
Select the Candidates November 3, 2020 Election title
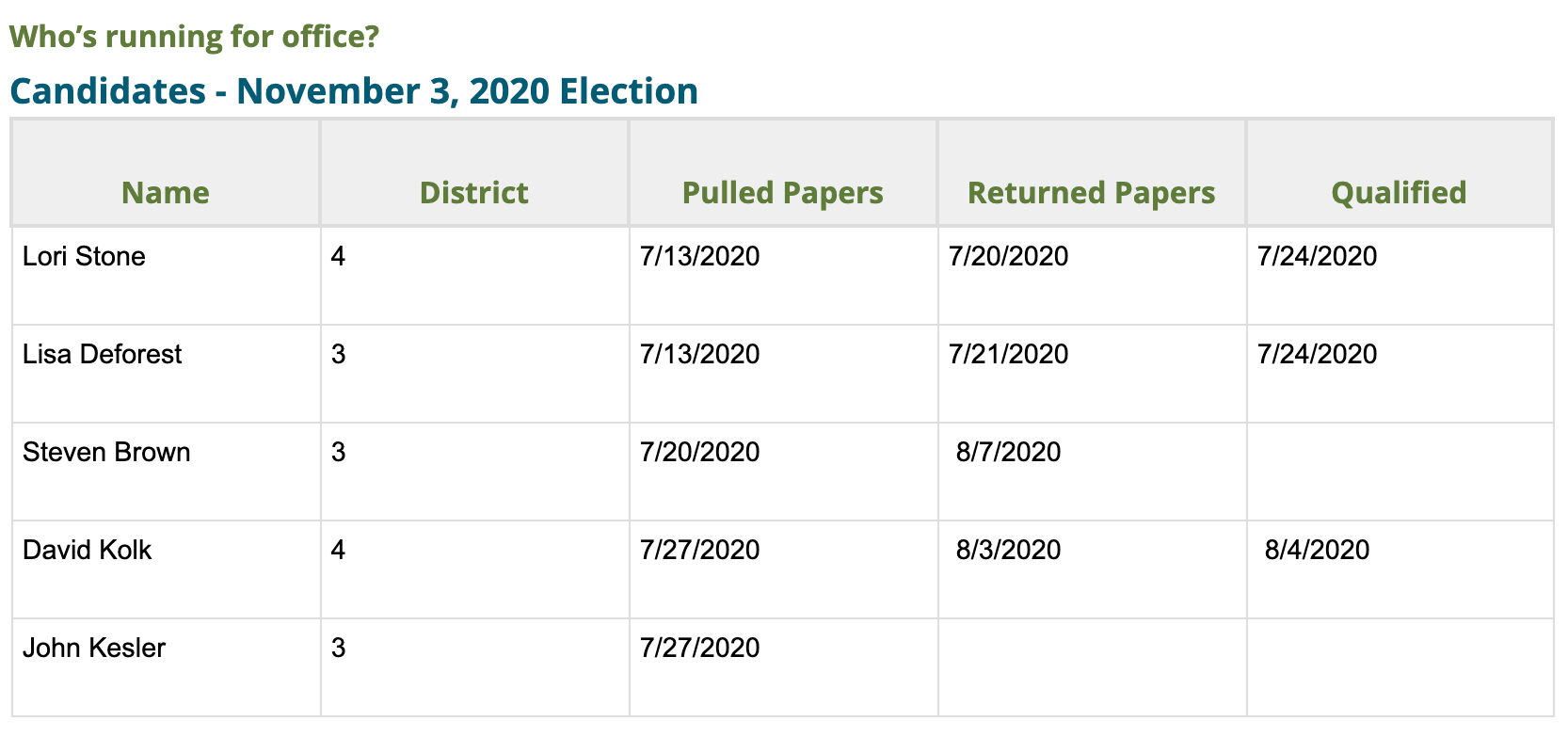pyautogui.click(x=354, y=91)
